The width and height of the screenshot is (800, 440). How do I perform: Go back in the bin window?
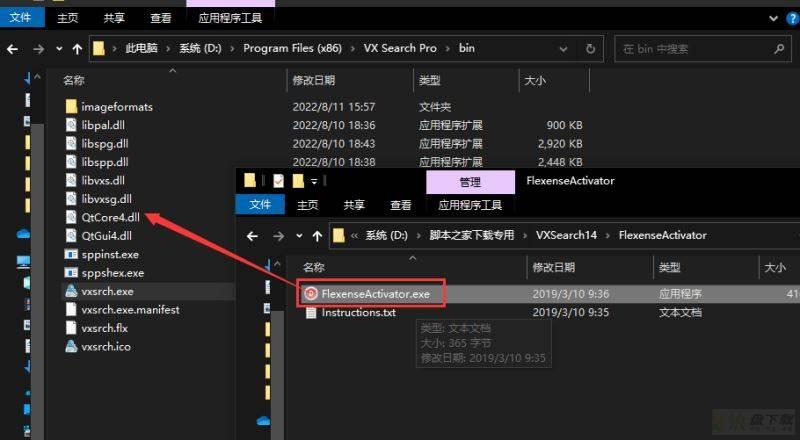coord(12,49)
